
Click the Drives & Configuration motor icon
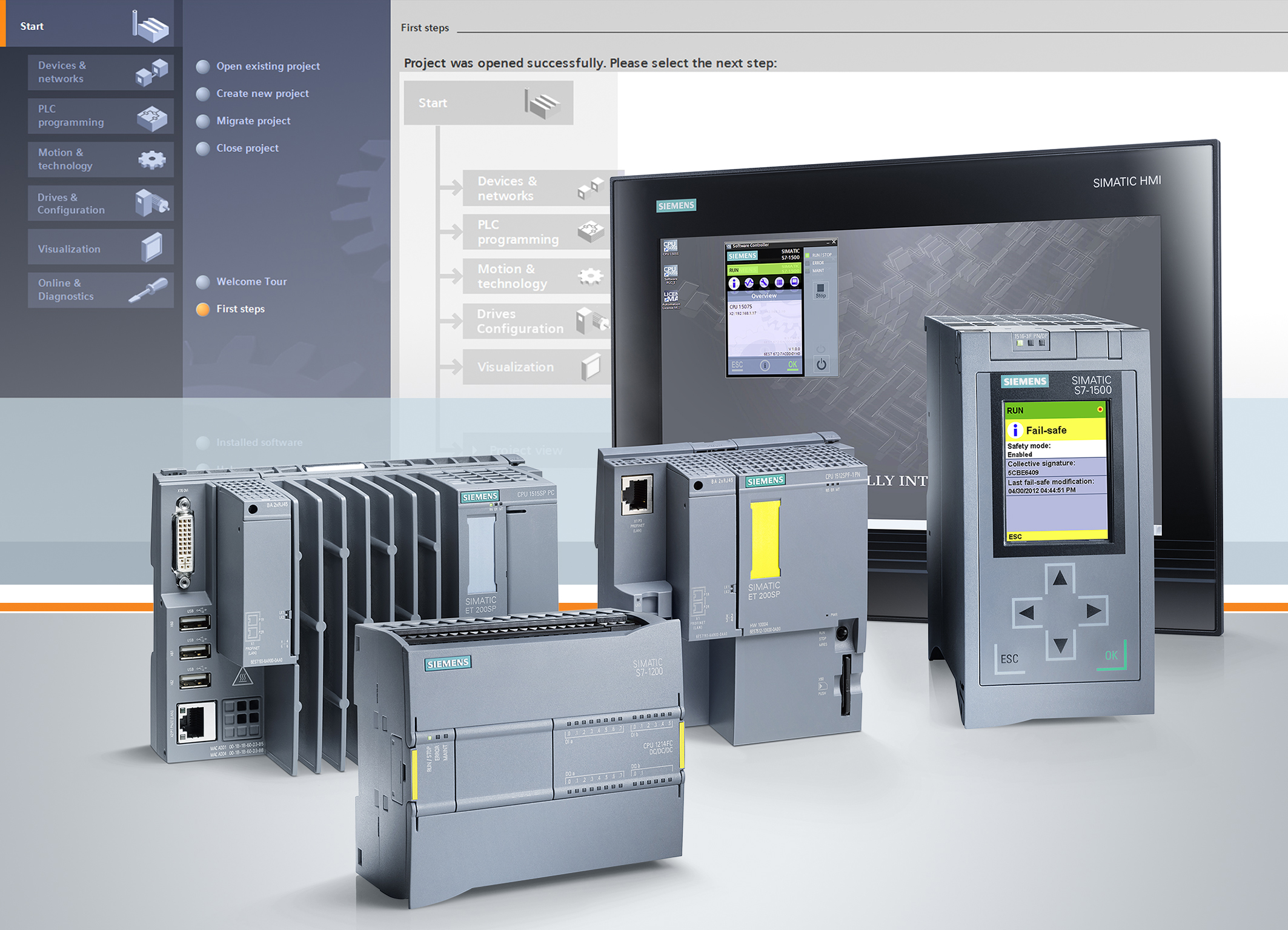[x=152, y=203]
